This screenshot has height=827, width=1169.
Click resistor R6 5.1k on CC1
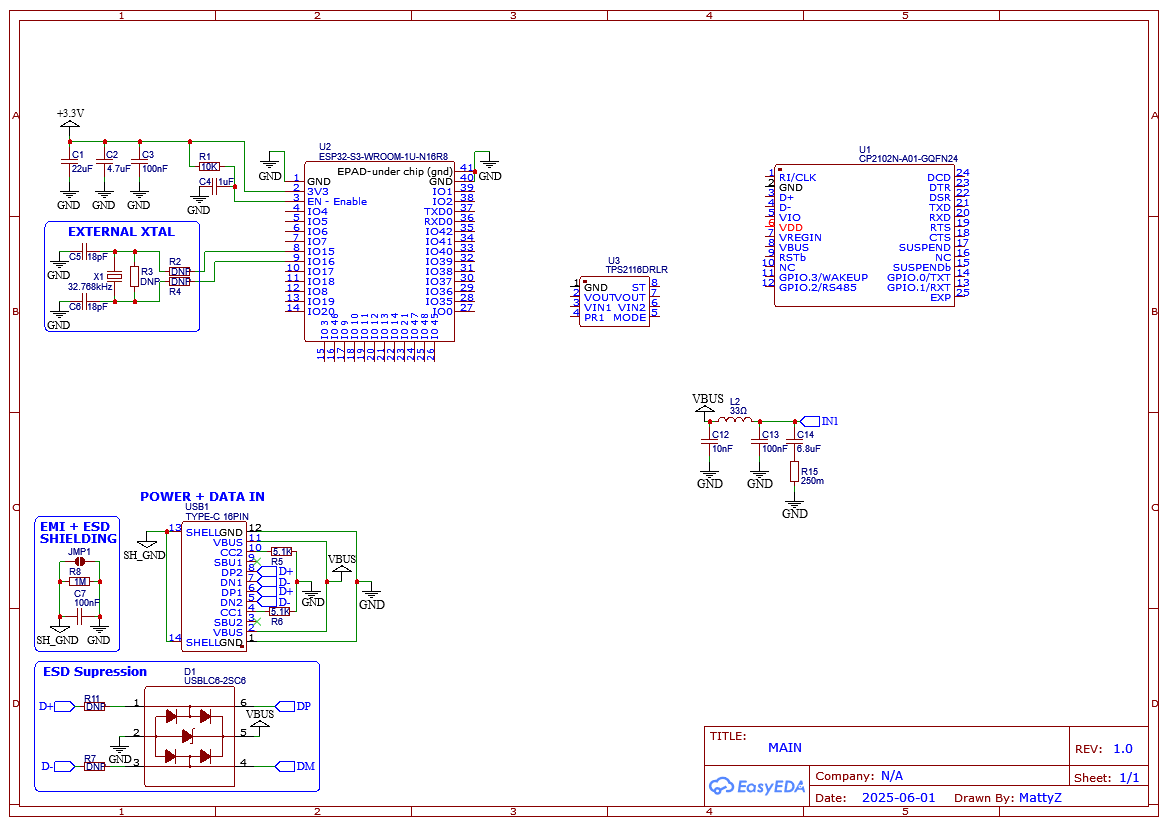point(280,611)
